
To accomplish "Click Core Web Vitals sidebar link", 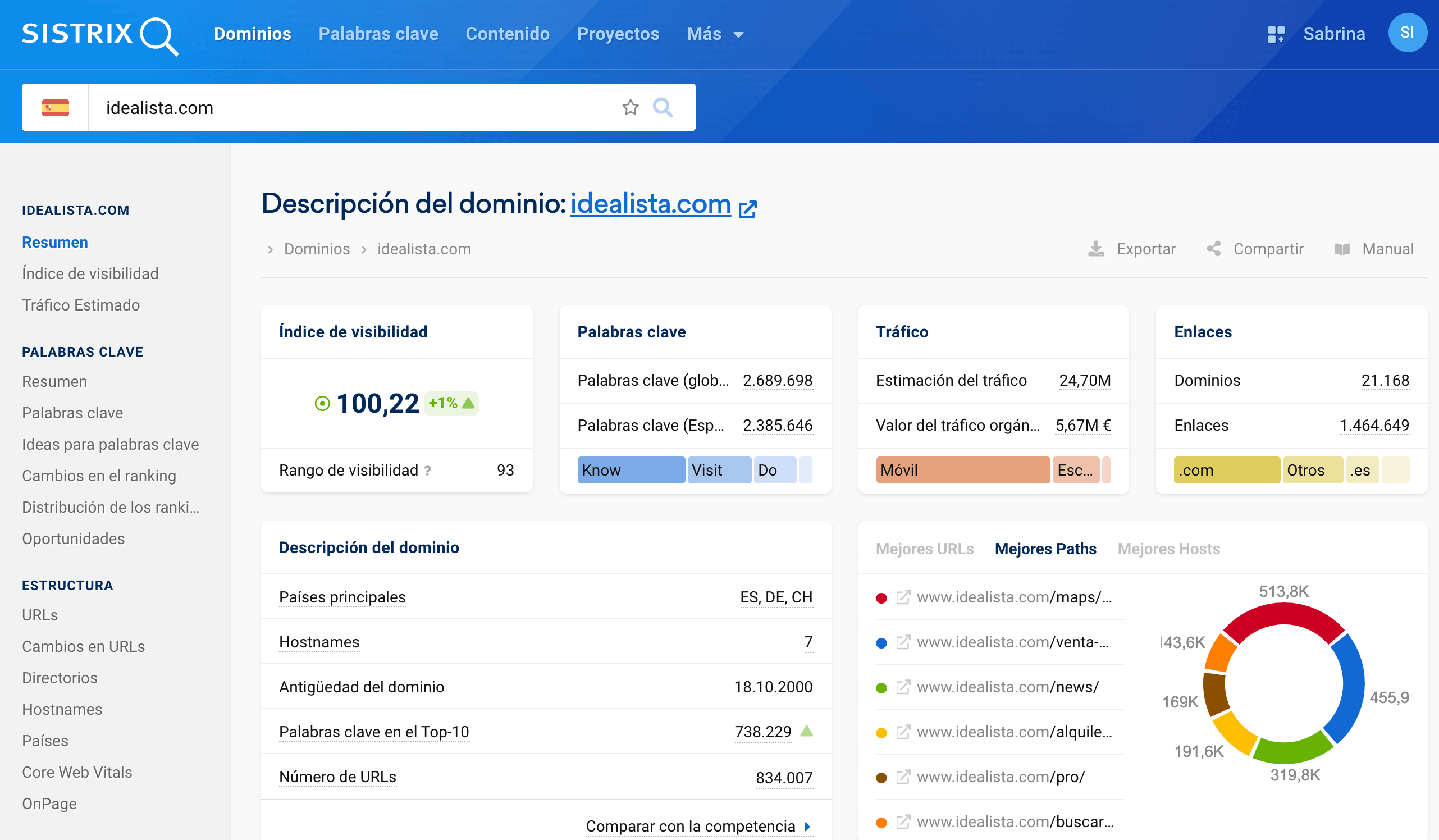I will 77,772.
